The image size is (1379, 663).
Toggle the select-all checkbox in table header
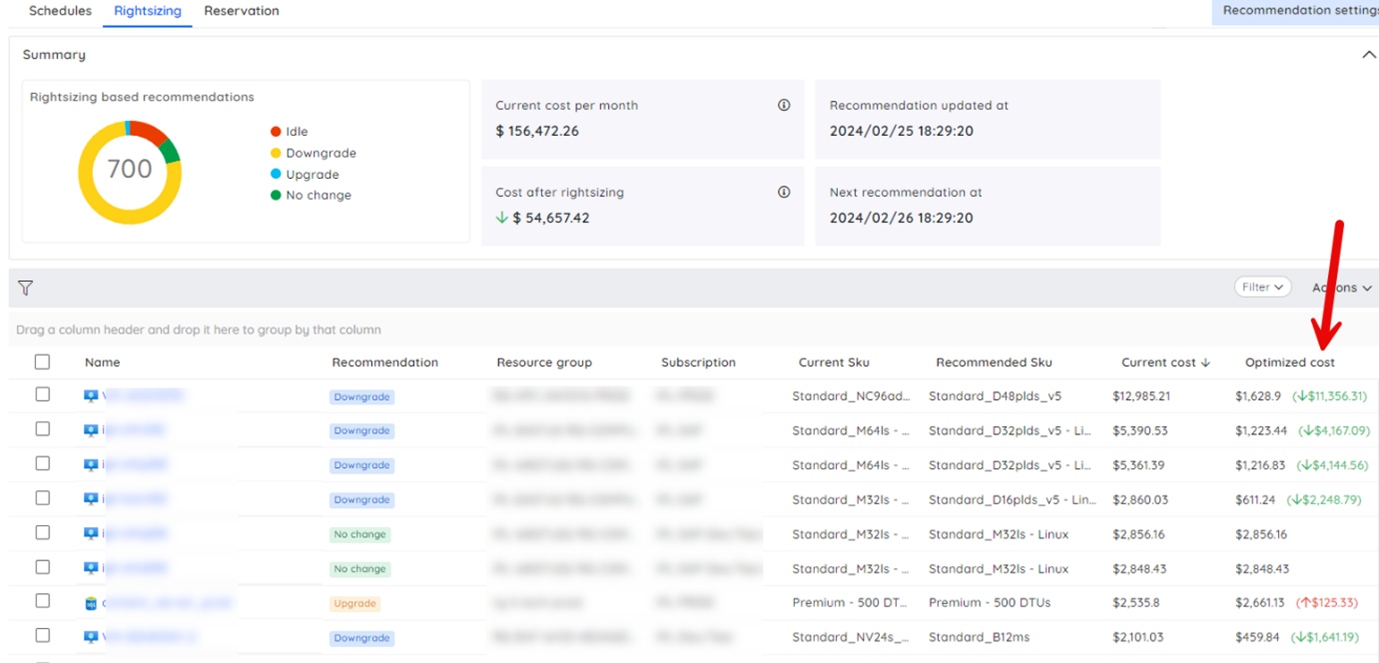(x=42, y=362)
